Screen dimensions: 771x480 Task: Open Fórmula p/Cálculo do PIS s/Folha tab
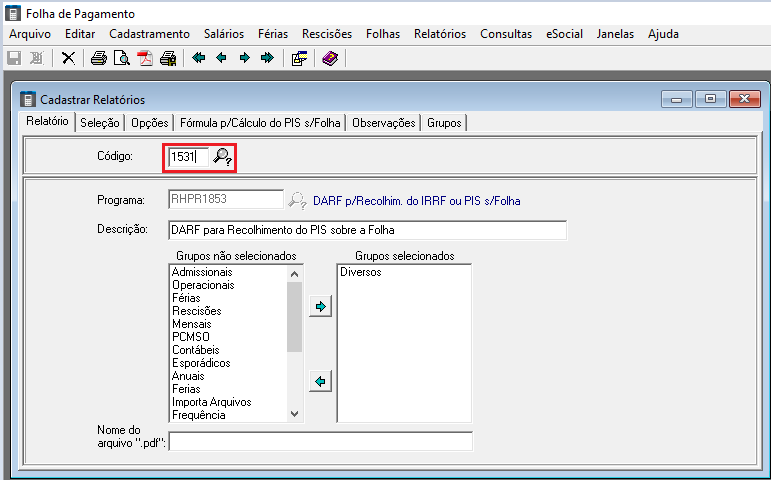pos(261,123)
